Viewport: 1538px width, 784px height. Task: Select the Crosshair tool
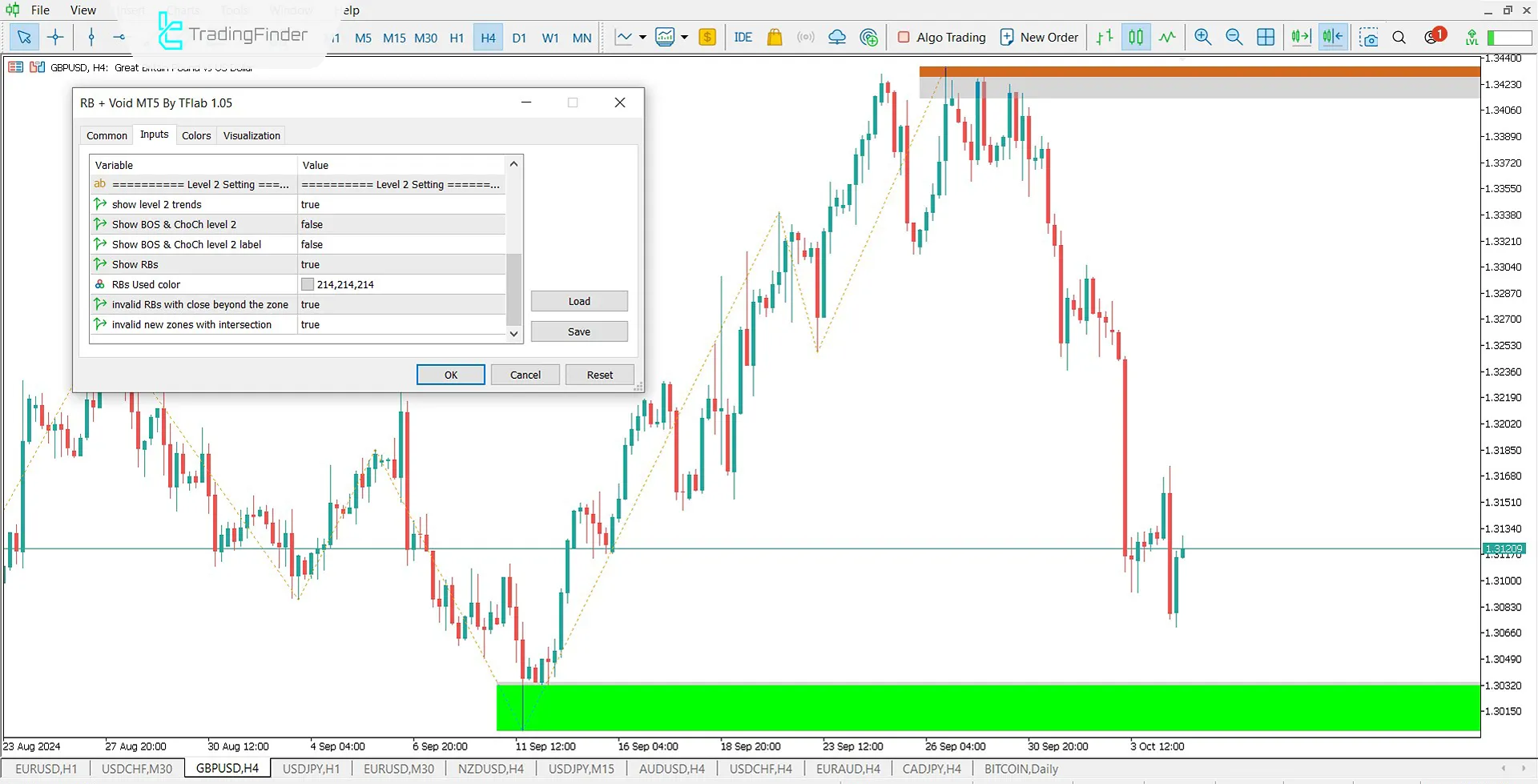coord(54,37)
